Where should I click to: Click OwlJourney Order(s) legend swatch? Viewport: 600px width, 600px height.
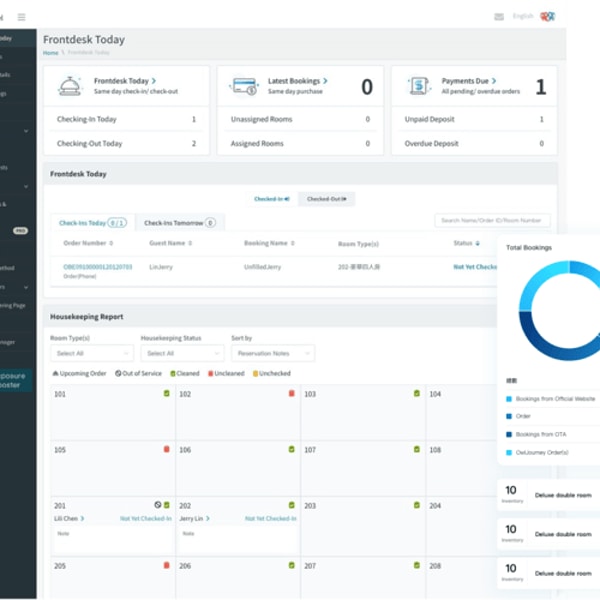[x=509, y=452]
